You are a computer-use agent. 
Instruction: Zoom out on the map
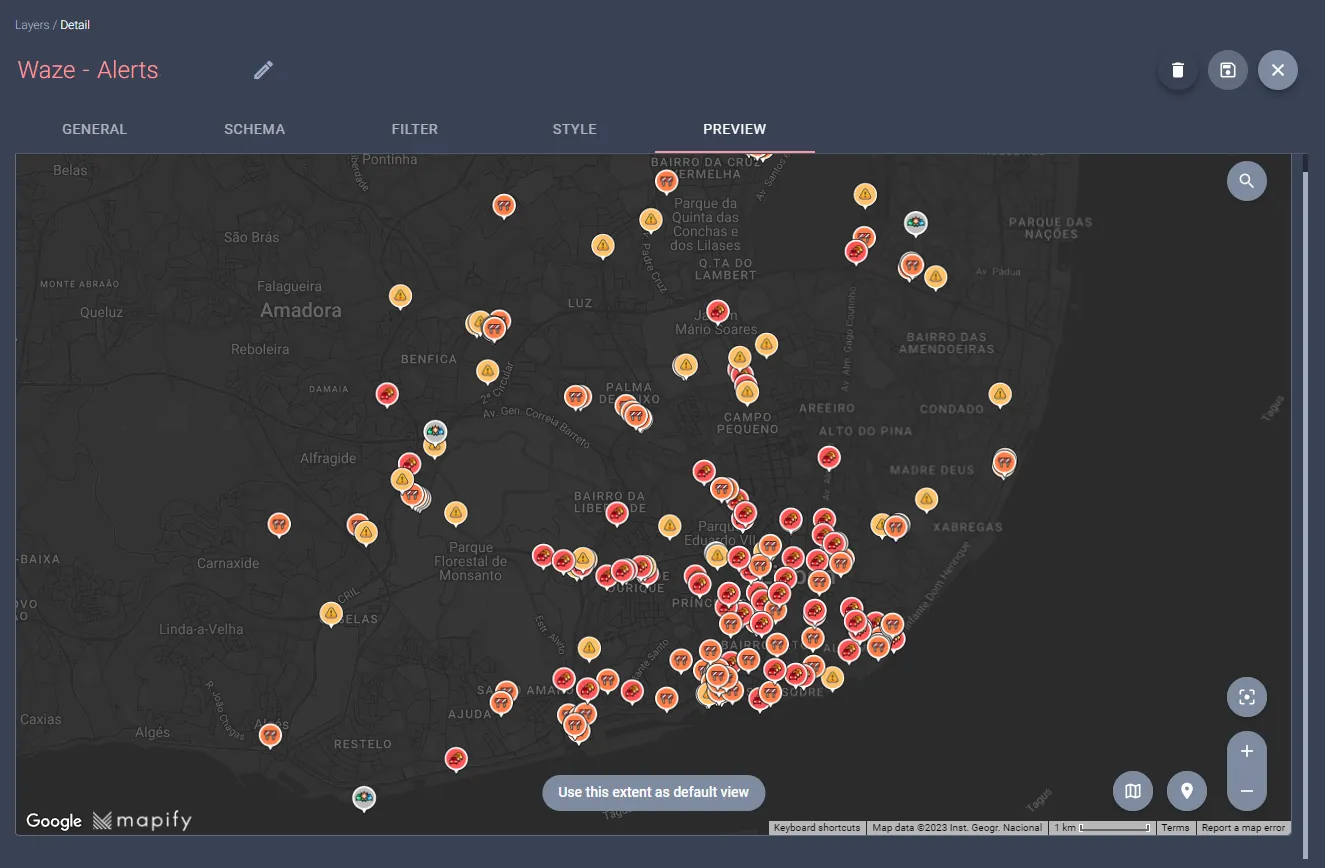pos(1247,791)
